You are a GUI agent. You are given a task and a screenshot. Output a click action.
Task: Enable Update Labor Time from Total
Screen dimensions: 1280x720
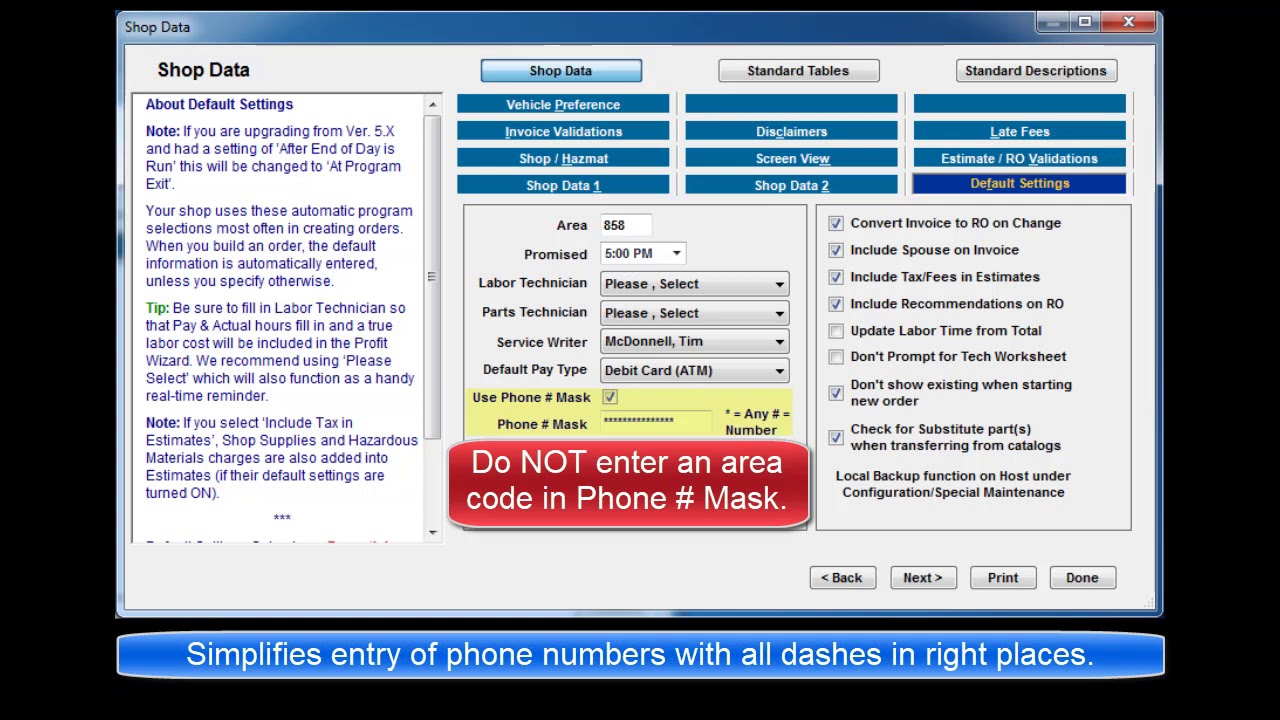pyautogui.click(x=836, y=331)
